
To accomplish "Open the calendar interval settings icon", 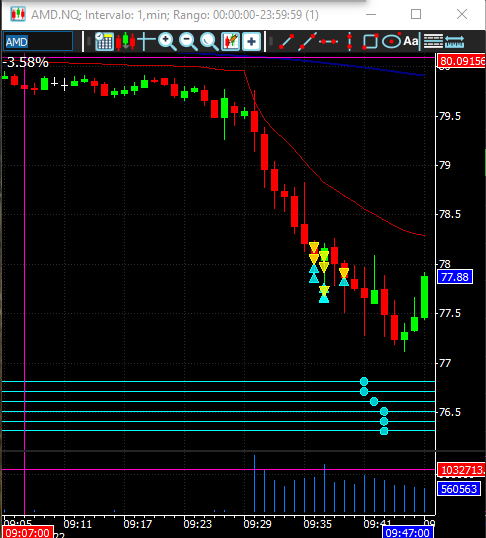I will pyautogui.click(x=104, y=42).
